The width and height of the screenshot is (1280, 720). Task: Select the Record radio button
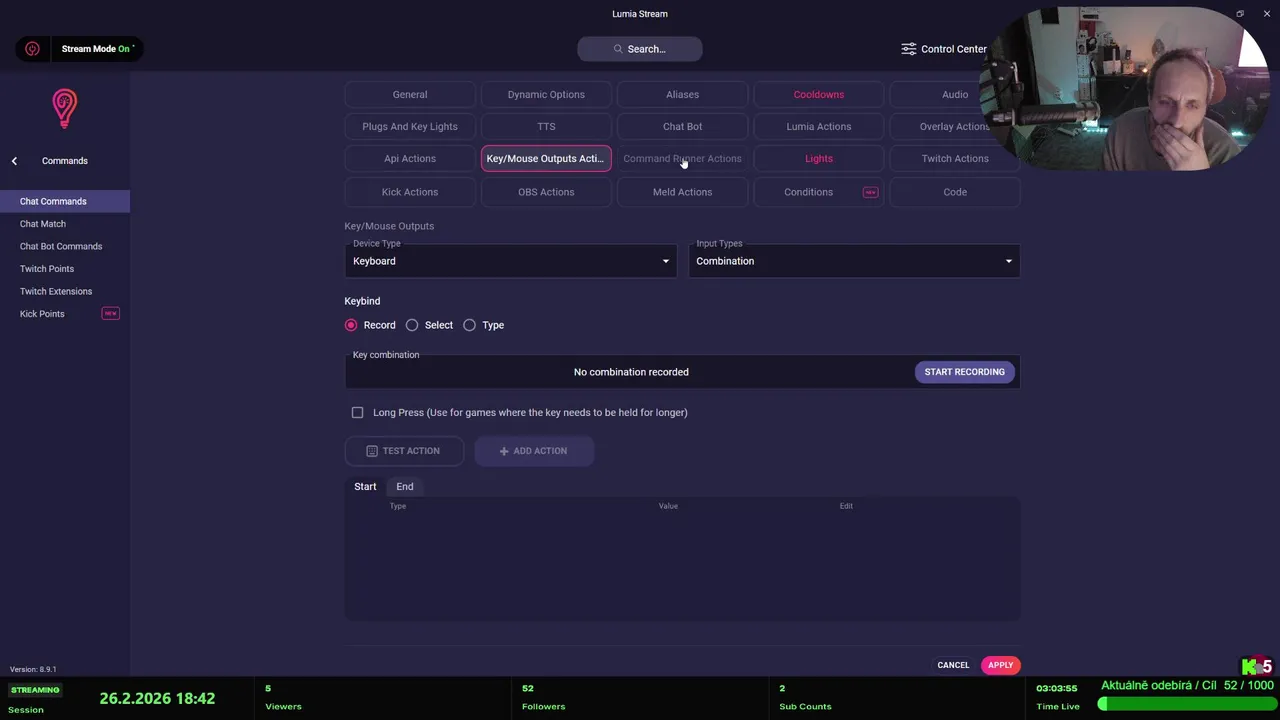click(x=351, y=325)
